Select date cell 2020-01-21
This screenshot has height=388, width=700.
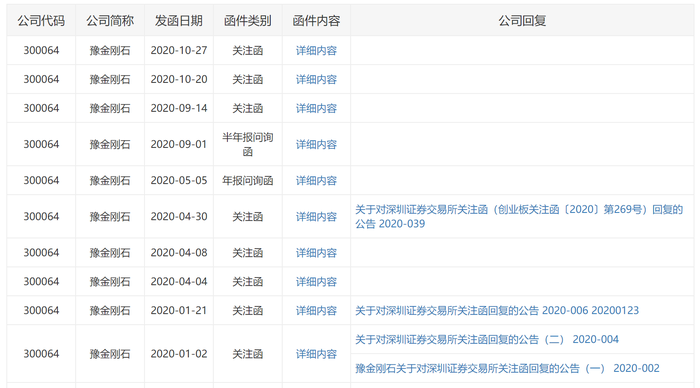coord(179,311)
